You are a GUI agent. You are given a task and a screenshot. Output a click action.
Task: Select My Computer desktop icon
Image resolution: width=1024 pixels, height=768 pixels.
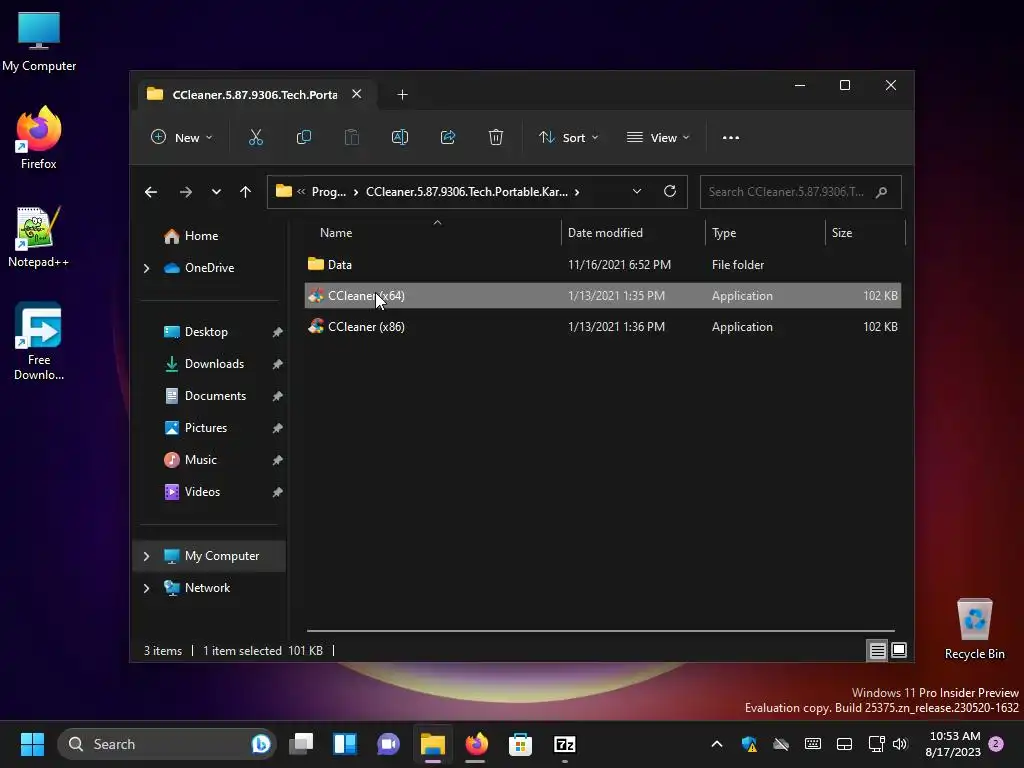point(39,40)
